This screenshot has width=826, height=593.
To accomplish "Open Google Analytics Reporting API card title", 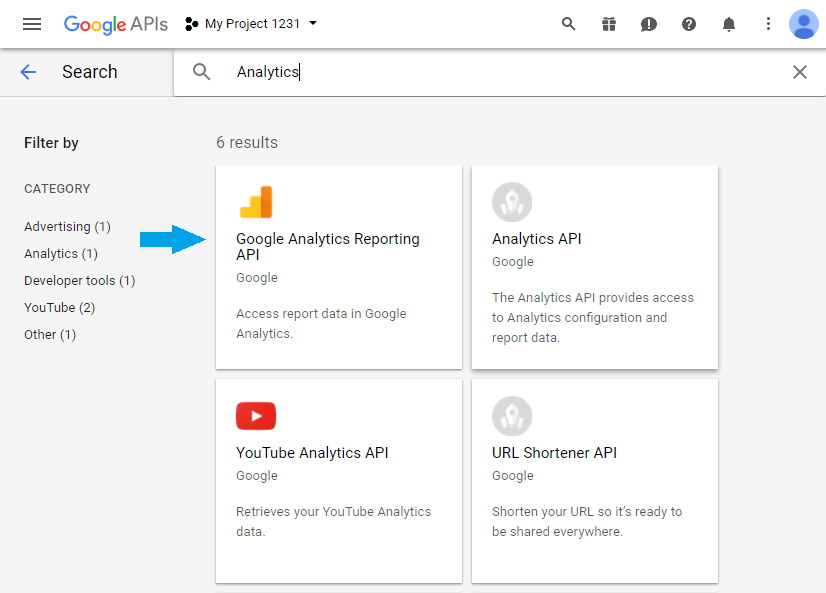I will [328, 246].
